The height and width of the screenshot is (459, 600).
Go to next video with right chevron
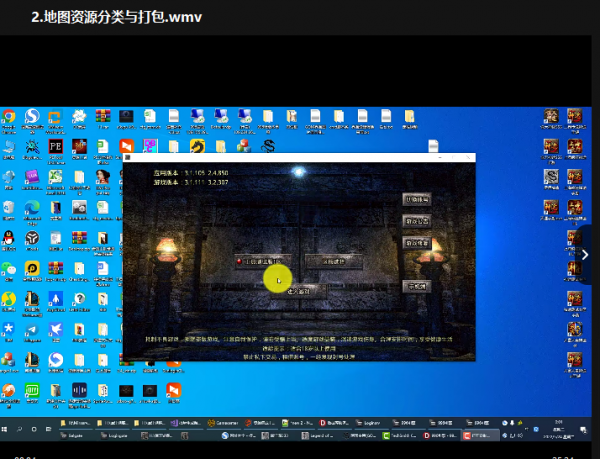(585, 255)
